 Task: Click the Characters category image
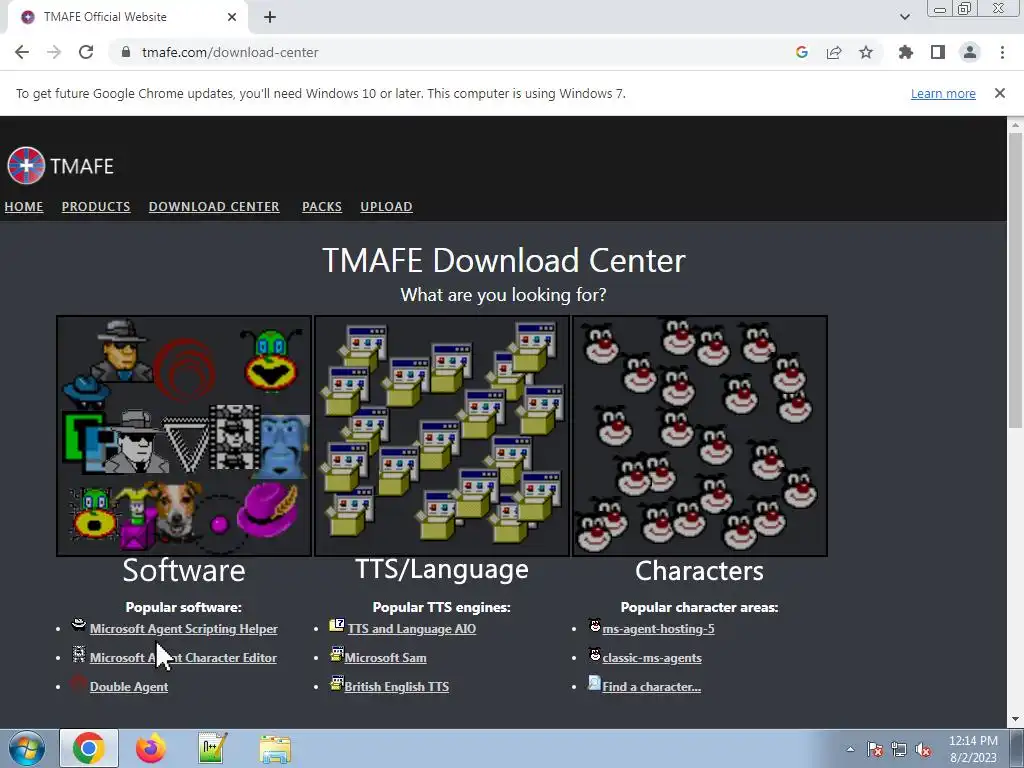tap(700, 436)
